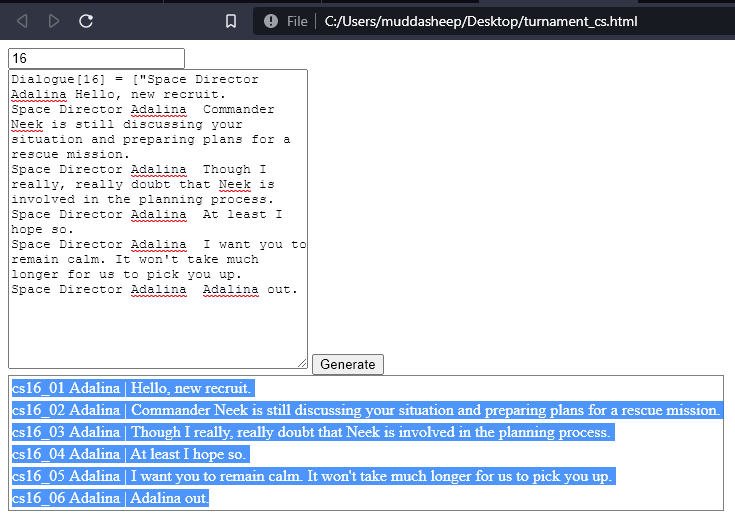Click 'rescue mission.' in the textarea
This screenshot has width=735, height=521.
(70, 154)
